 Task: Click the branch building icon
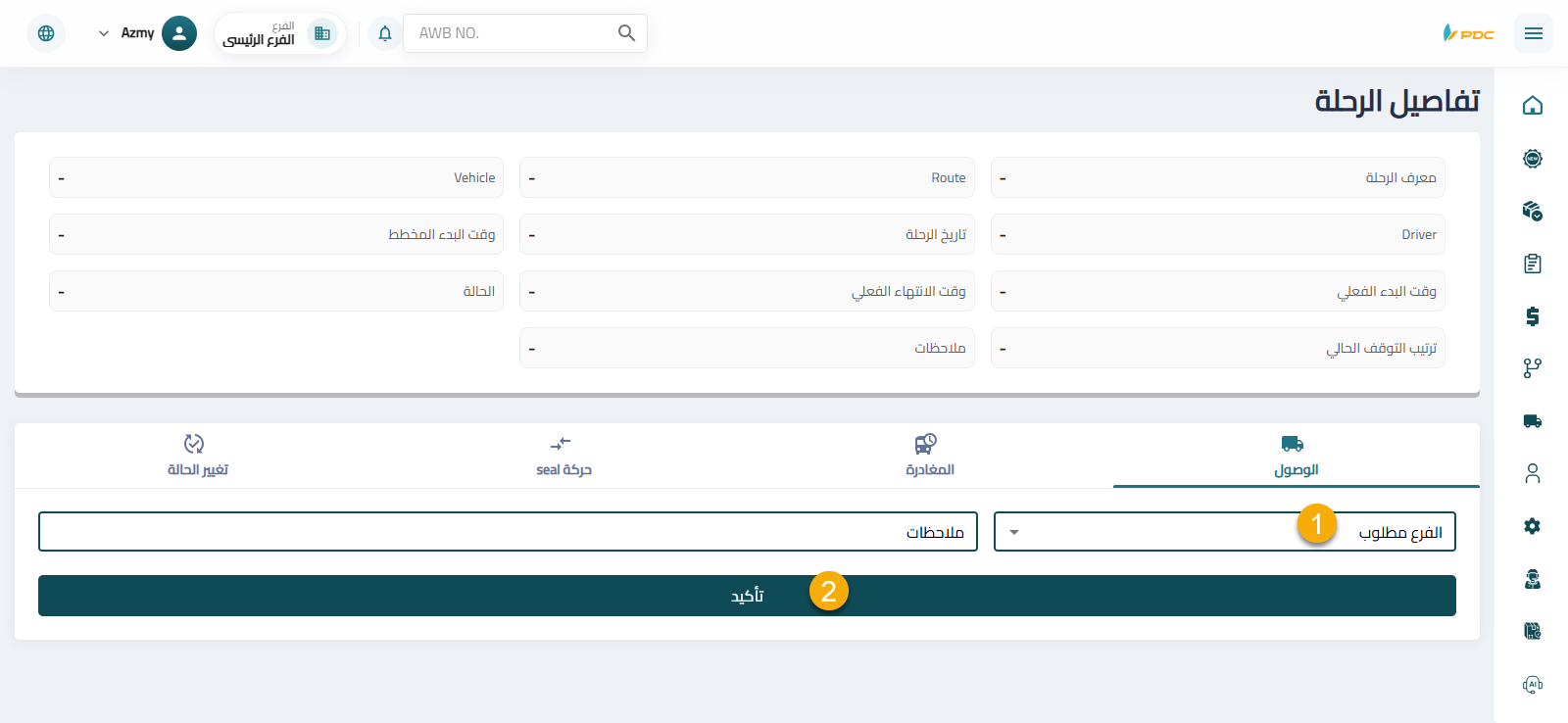pyautogui.click(x=322, y=33)
